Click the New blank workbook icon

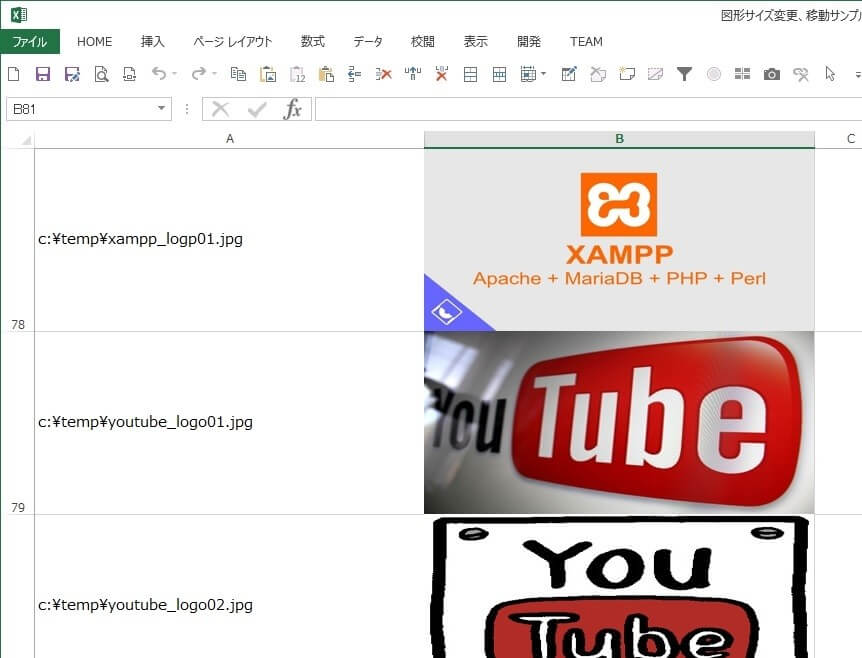coord(14,74)
